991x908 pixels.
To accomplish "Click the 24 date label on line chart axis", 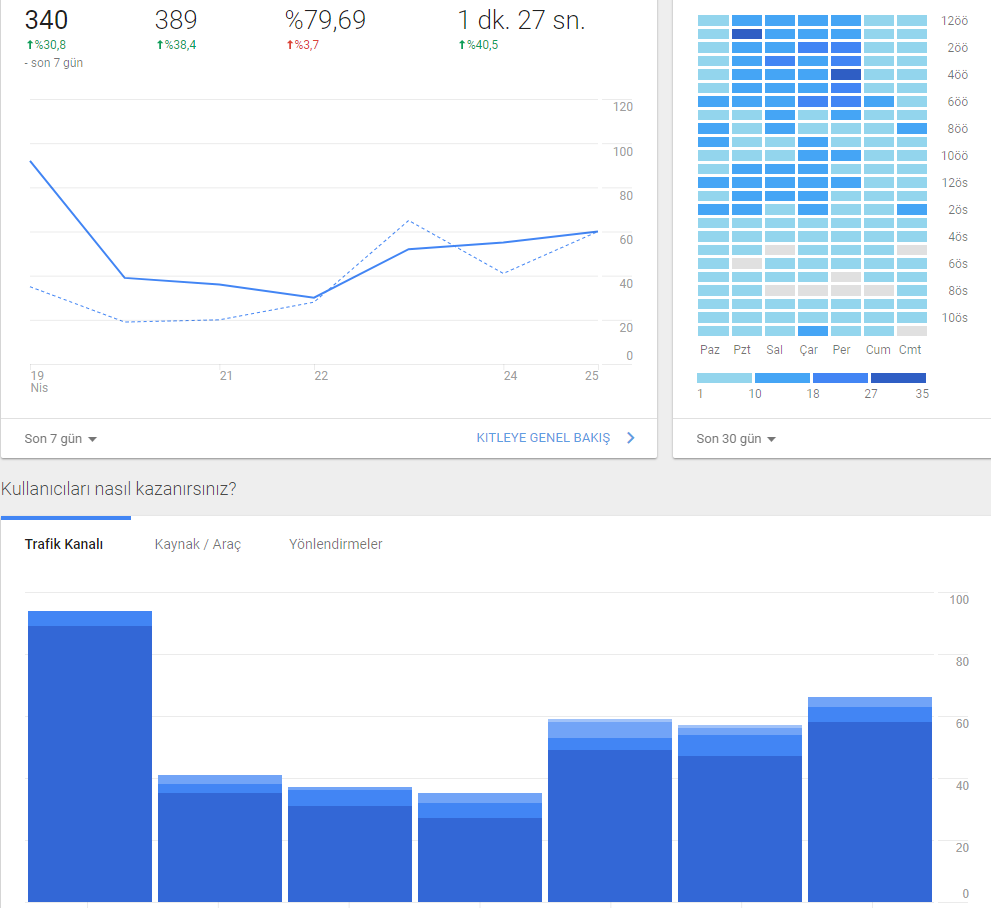I will pyautogui.click(x=510, y=376).
